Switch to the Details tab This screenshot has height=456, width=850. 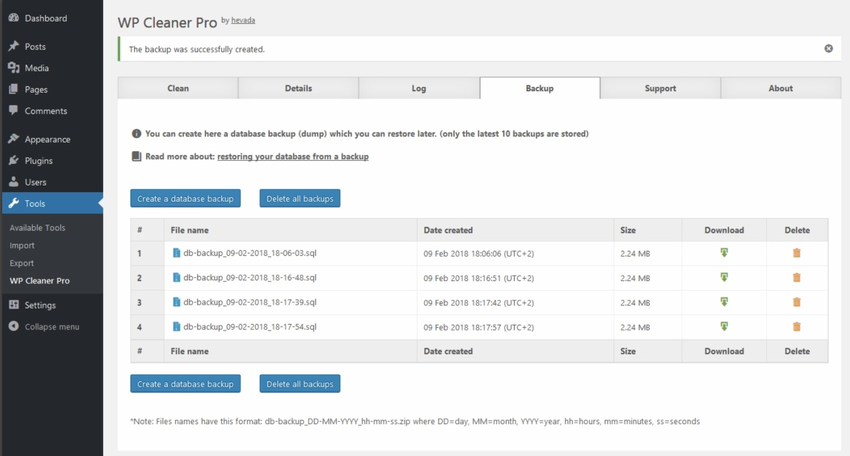[298, 88]
